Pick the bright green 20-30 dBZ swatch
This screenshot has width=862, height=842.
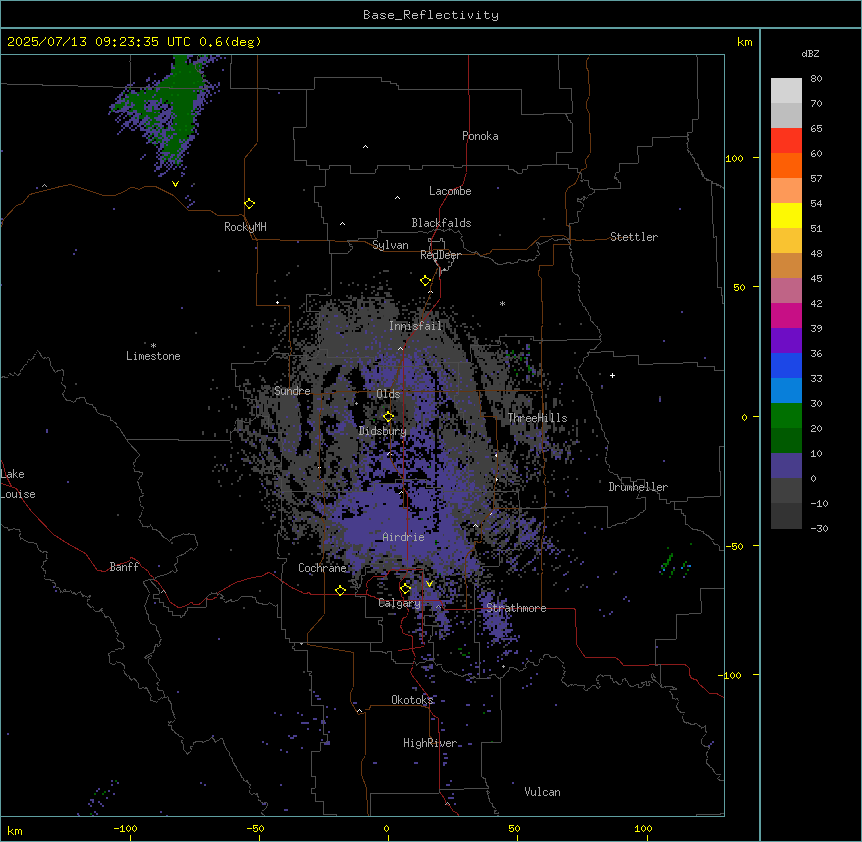786,416
